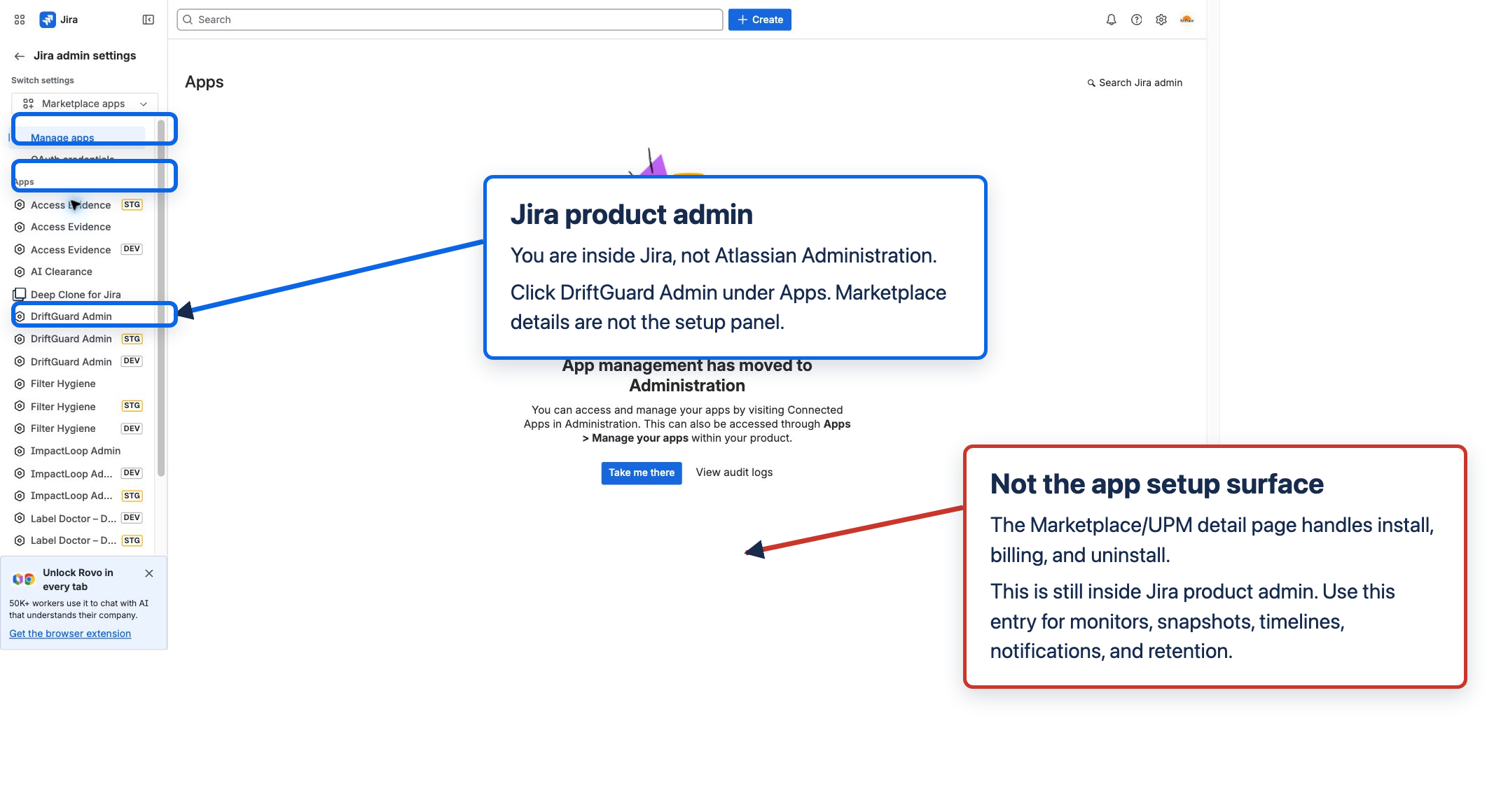Open the user profile avatar

click(x=1187, y=20)
